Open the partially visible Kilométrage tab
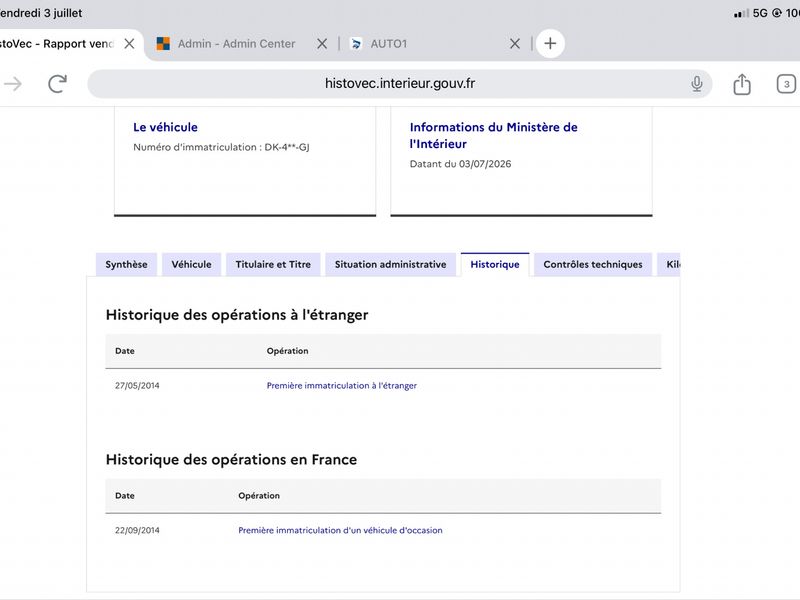 click(669, 264)
